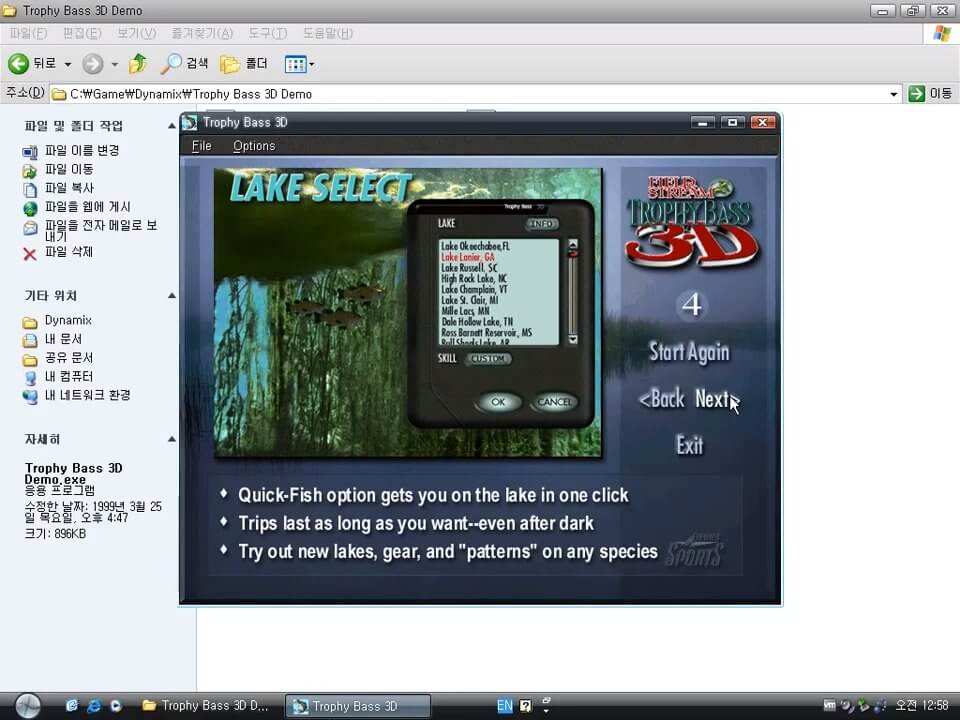Image resolution: width=960 pixels, height=720 pixels.
Task: Select Lake Okeechobee, FL in lake list
Action: coord(475,246)
